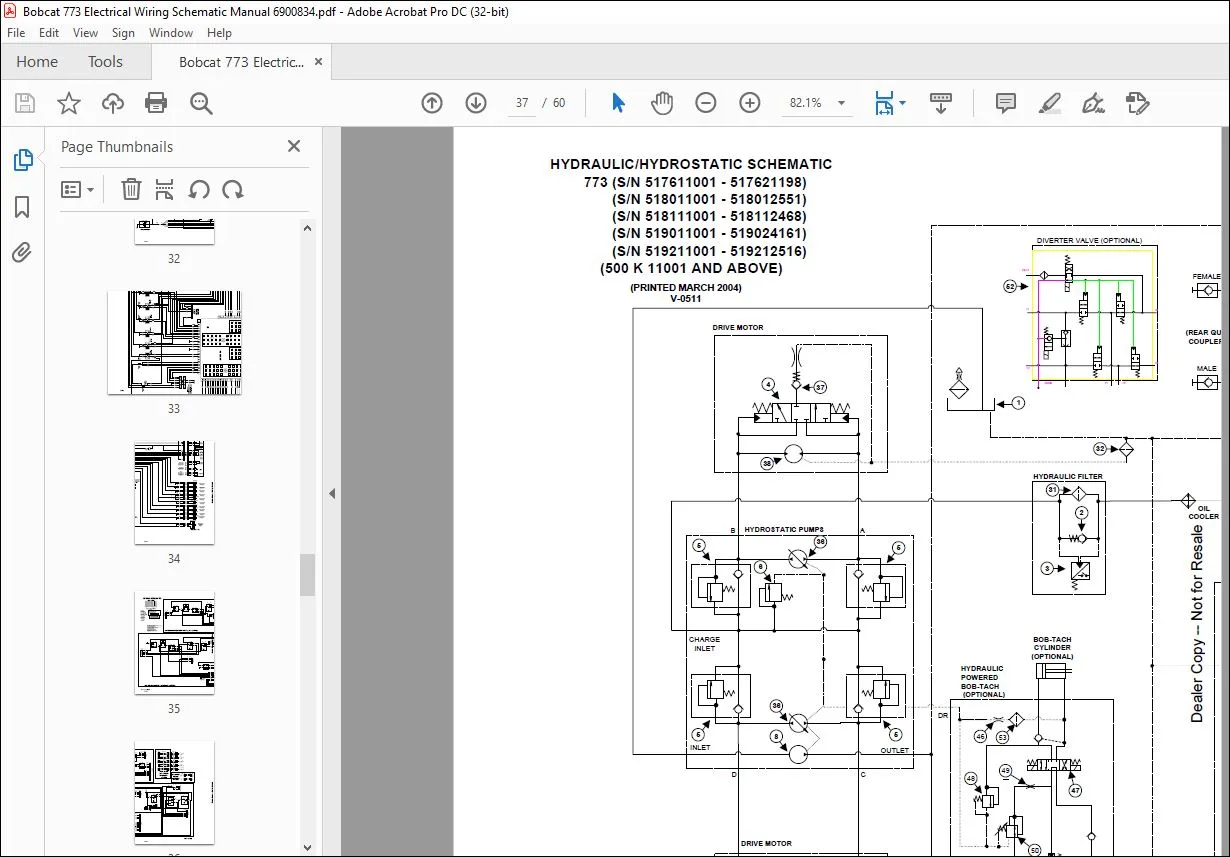The height and width of the screenshot is (857, 1230).
Task: Open the Sign menu
Action: click(123, 33)
